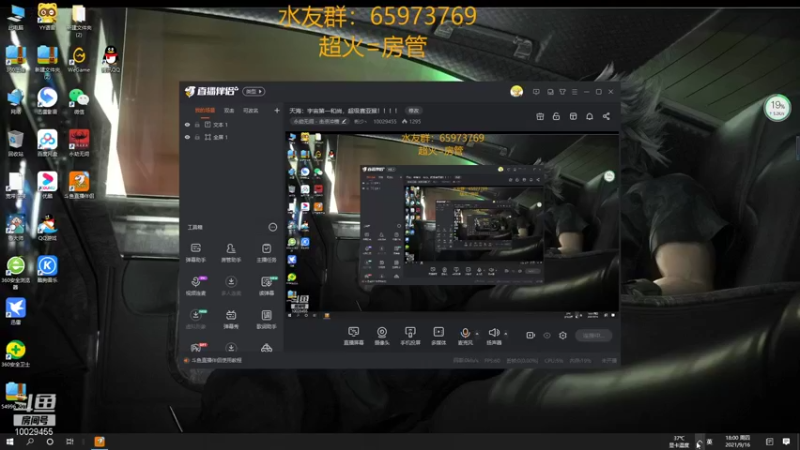Click the user avatar in the title bar
Viewport: 800px width, 450px height.
[516, 91]
